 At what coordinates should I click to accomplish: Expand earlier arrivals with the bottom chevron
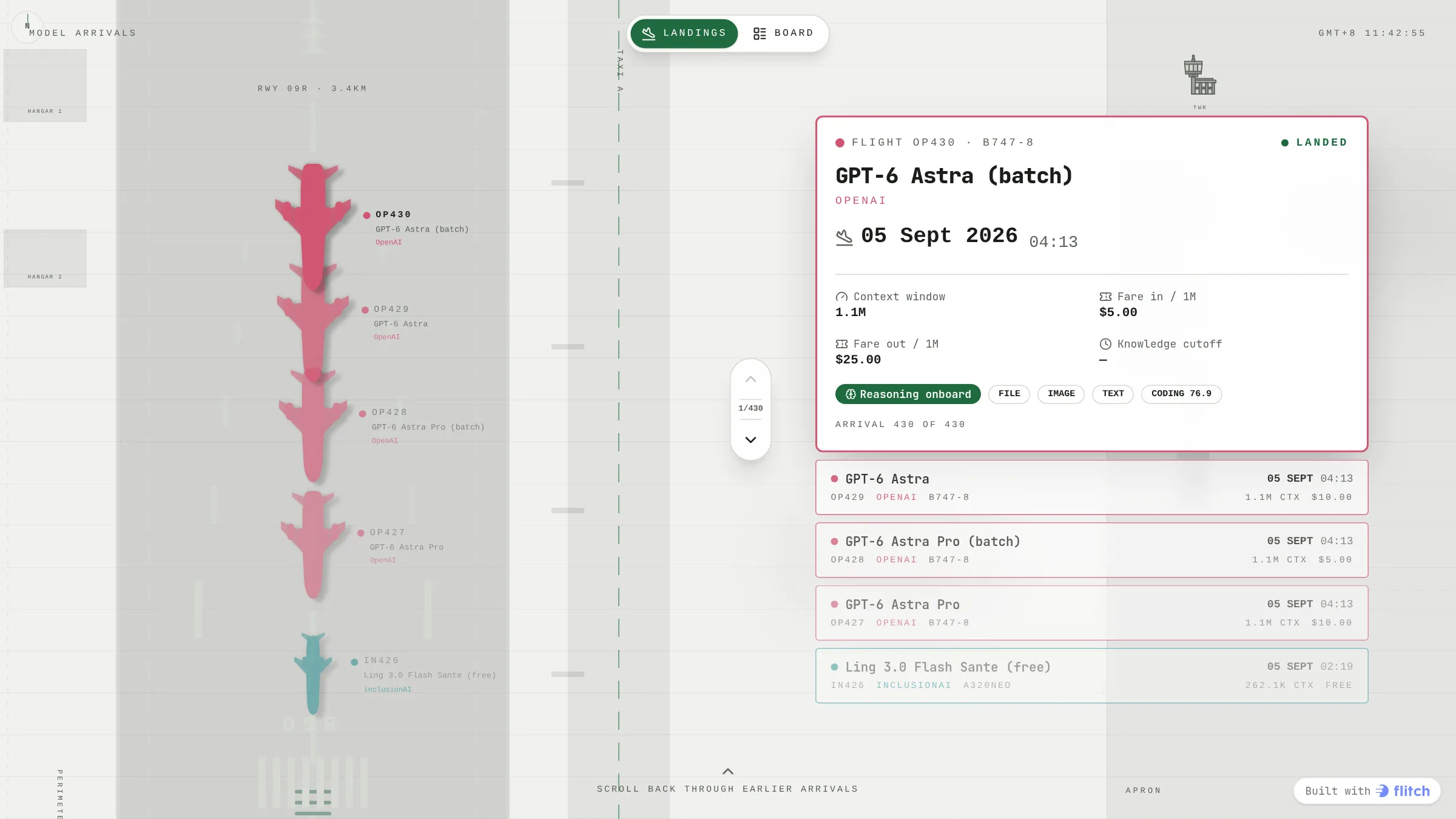pyautogui.click(x=728, y=772)
